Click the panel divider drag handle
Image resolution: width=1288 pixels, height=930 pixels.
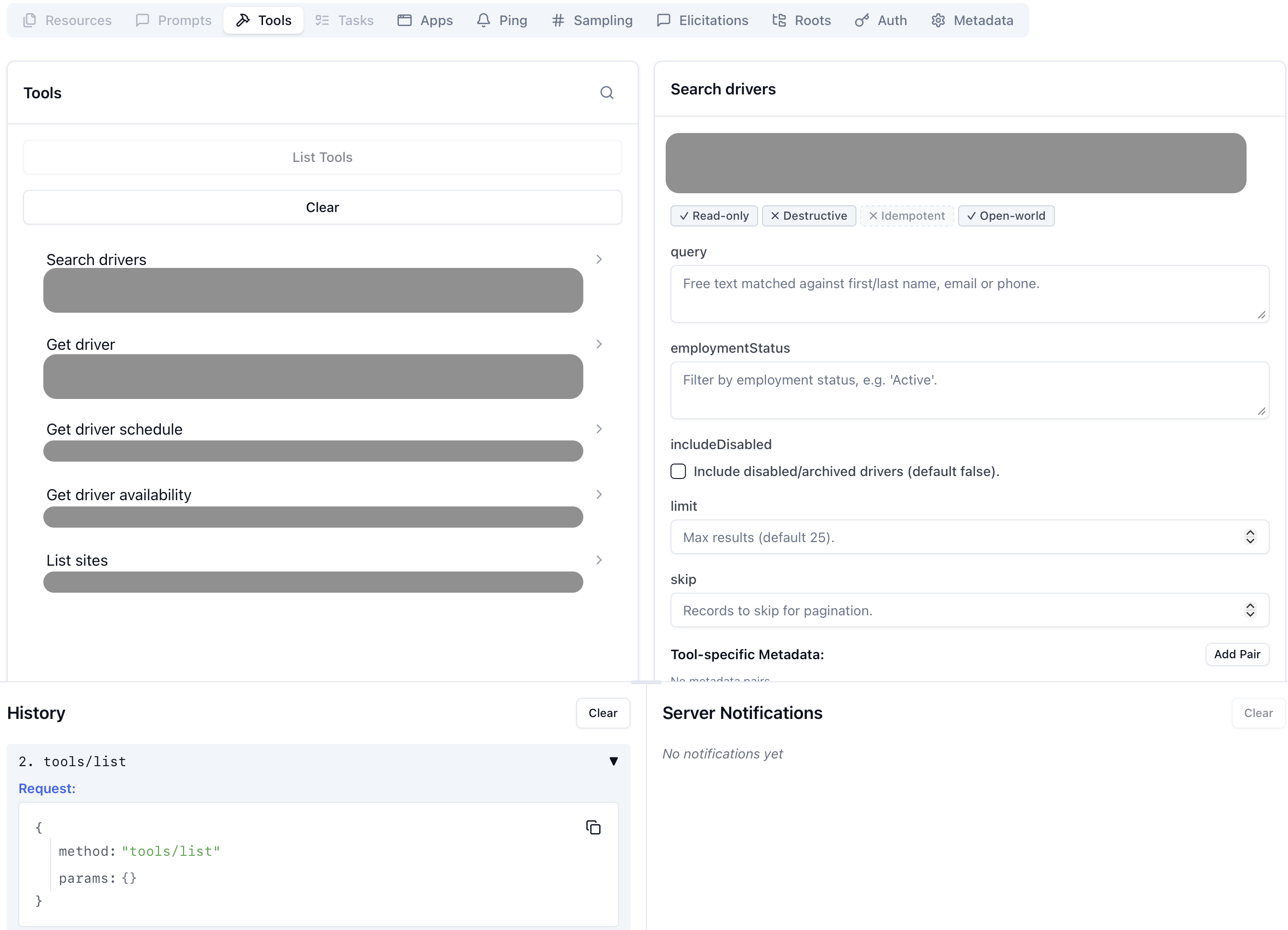coord(646,682)
